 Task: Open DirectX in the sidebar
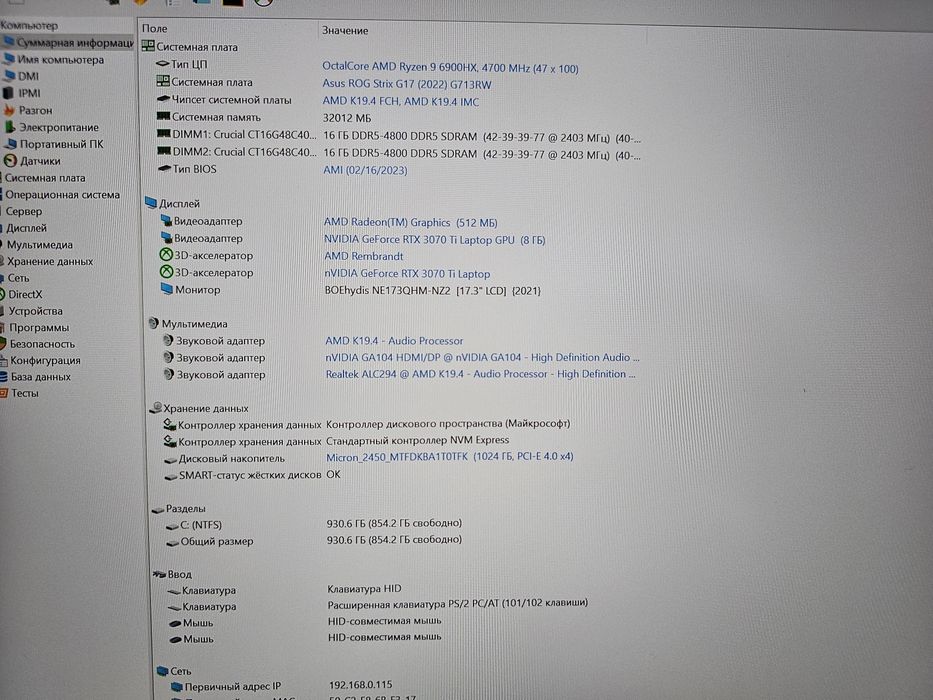point(25,294)
